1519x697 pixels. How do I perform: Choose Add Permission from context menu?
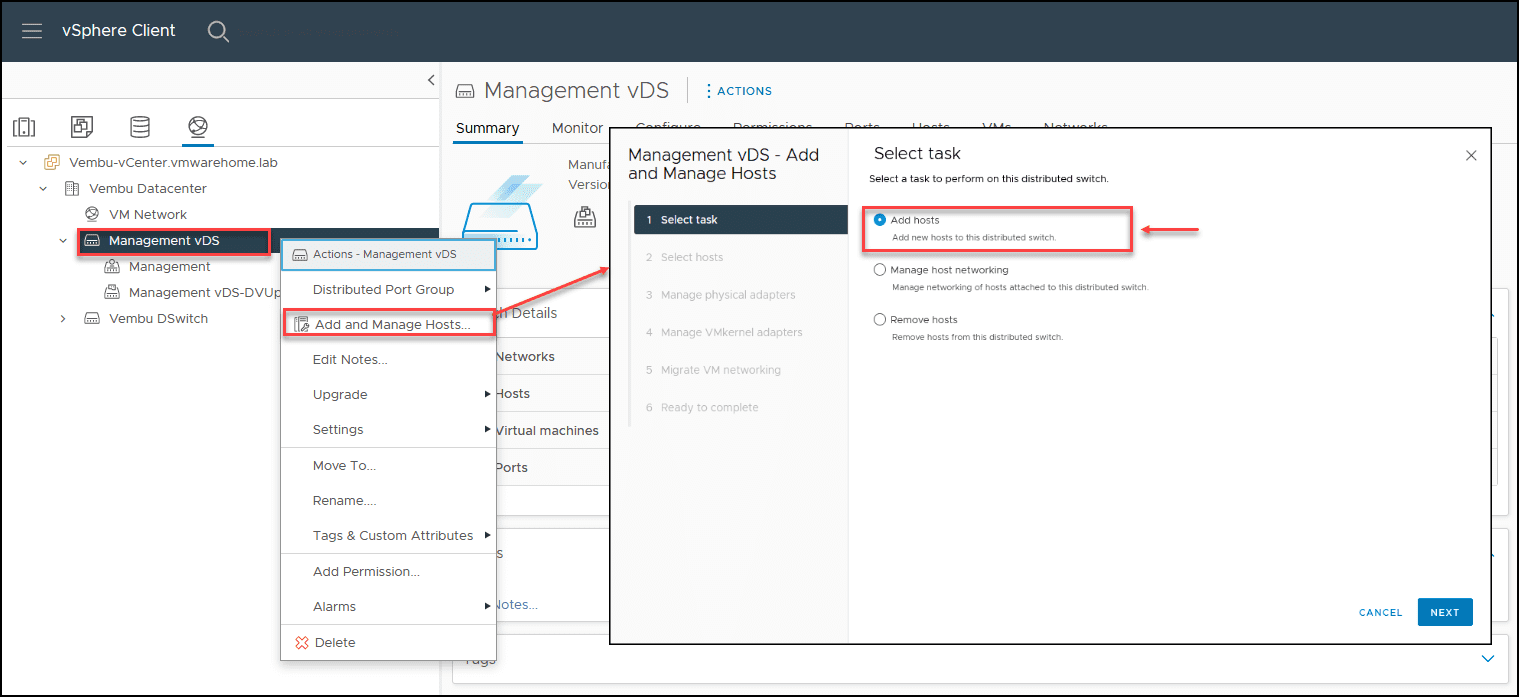389,572
